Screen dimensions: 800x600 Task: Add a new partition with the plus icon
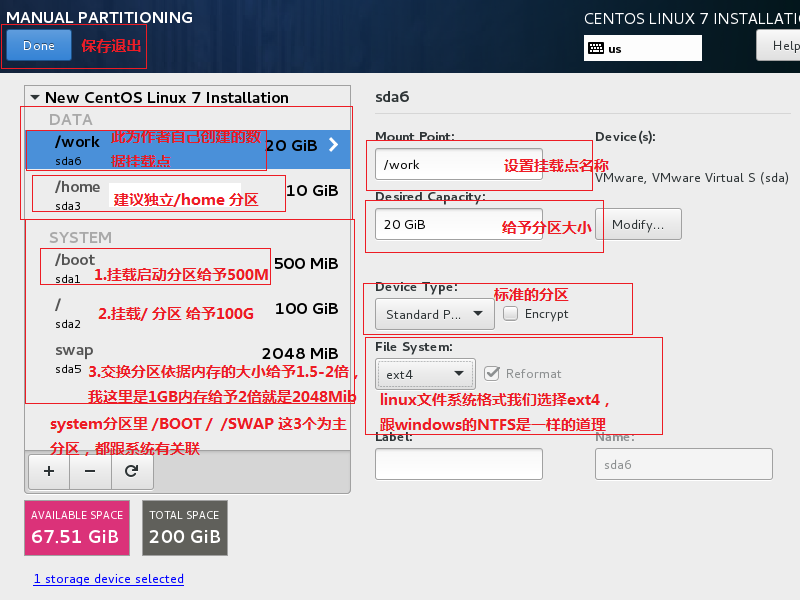(48, 471)
